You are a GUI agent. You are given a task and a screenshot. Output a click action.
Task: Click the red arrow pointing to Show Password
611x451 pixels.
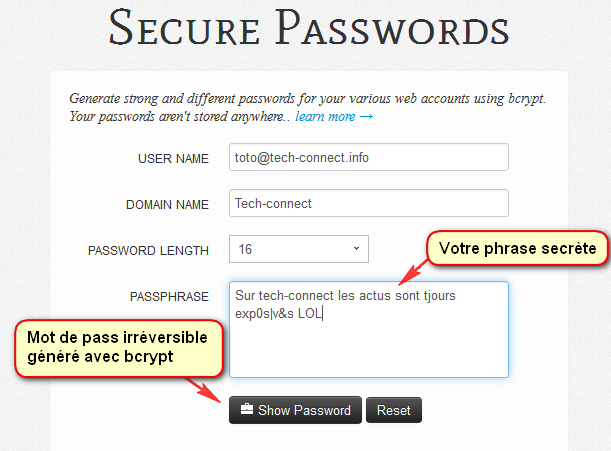(x=203, y=390)
